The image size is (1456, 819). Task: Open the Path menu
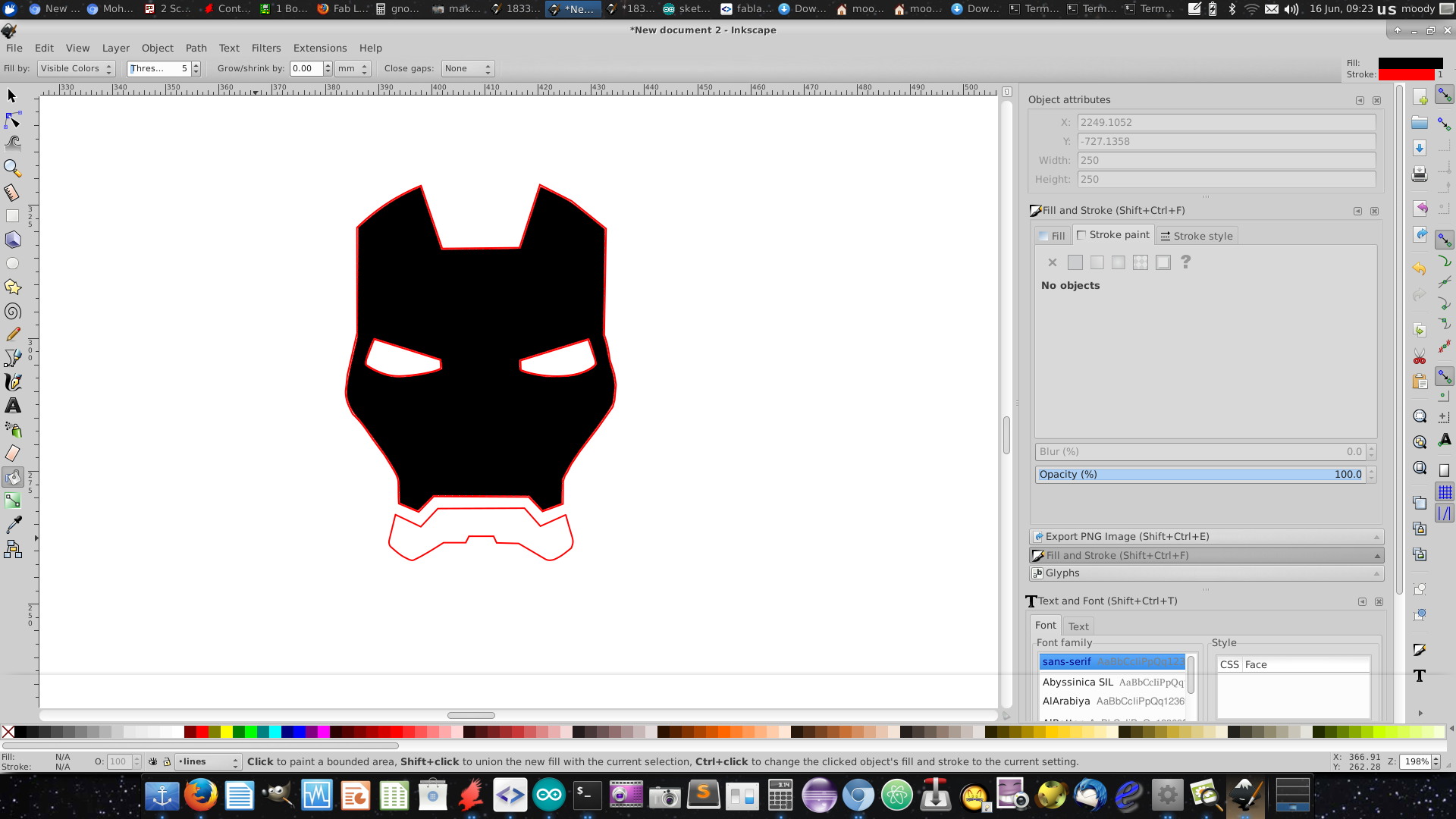196,48
